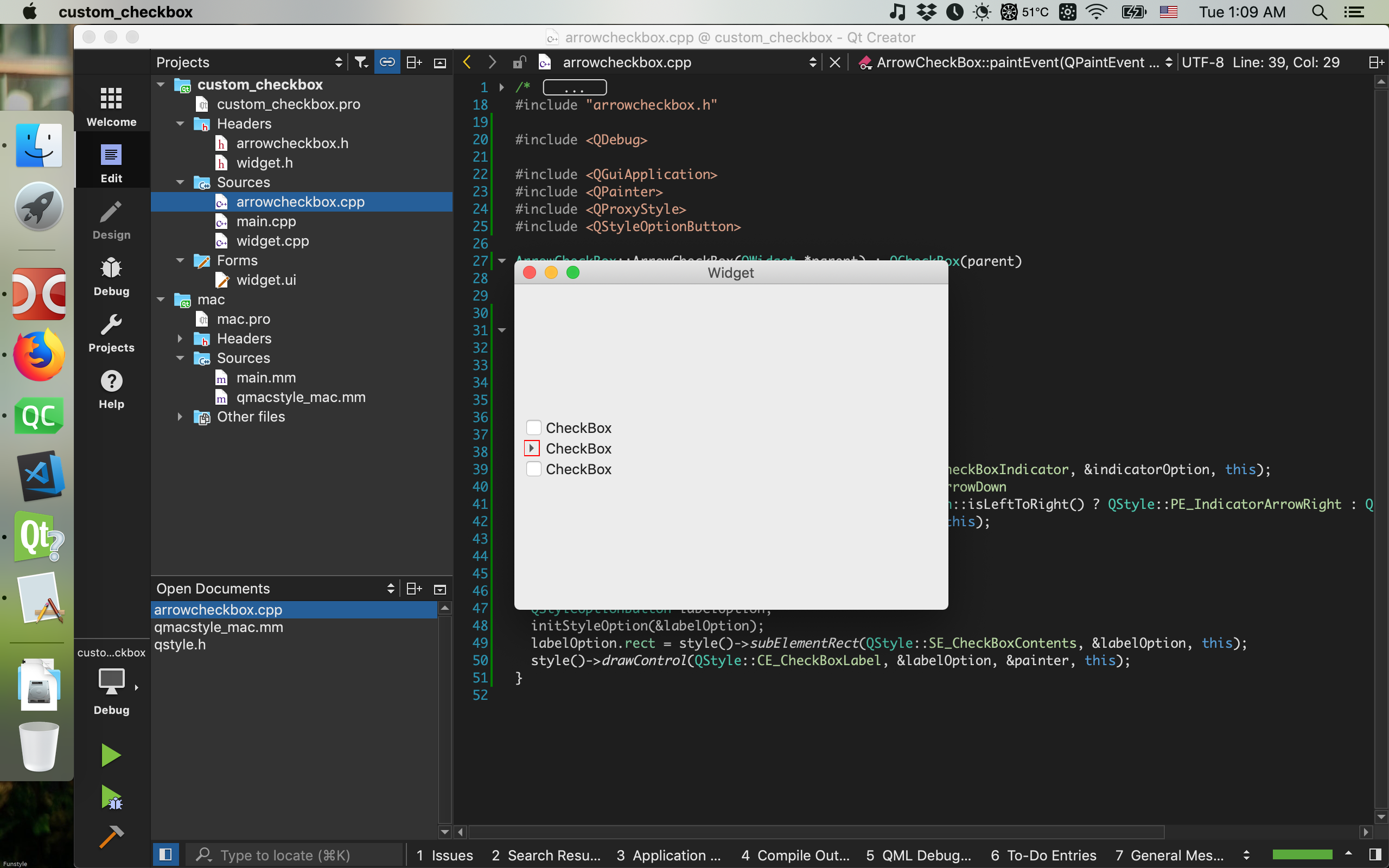Switch to the Welcome mode
The image size is (1389, 868).
pyautogui.click(x=111, y=105)
